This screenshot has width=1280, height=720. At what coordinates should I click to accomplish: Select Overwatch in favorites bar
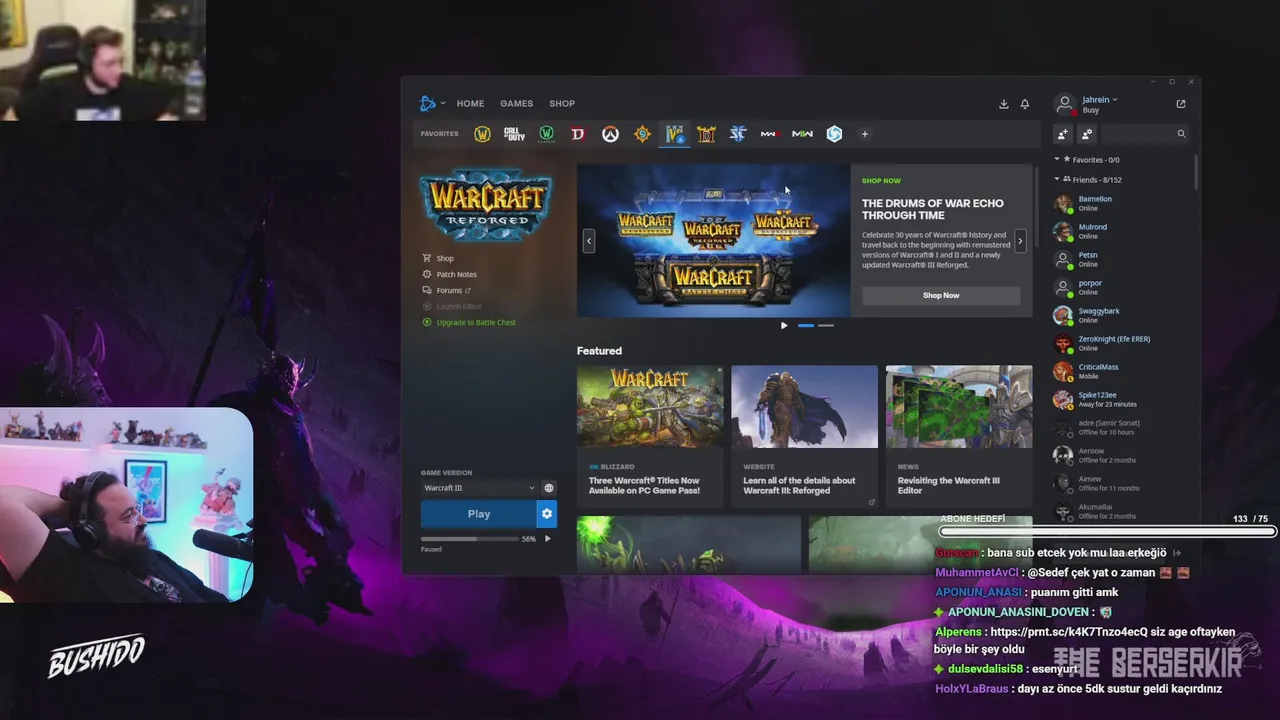pos(610,134)
